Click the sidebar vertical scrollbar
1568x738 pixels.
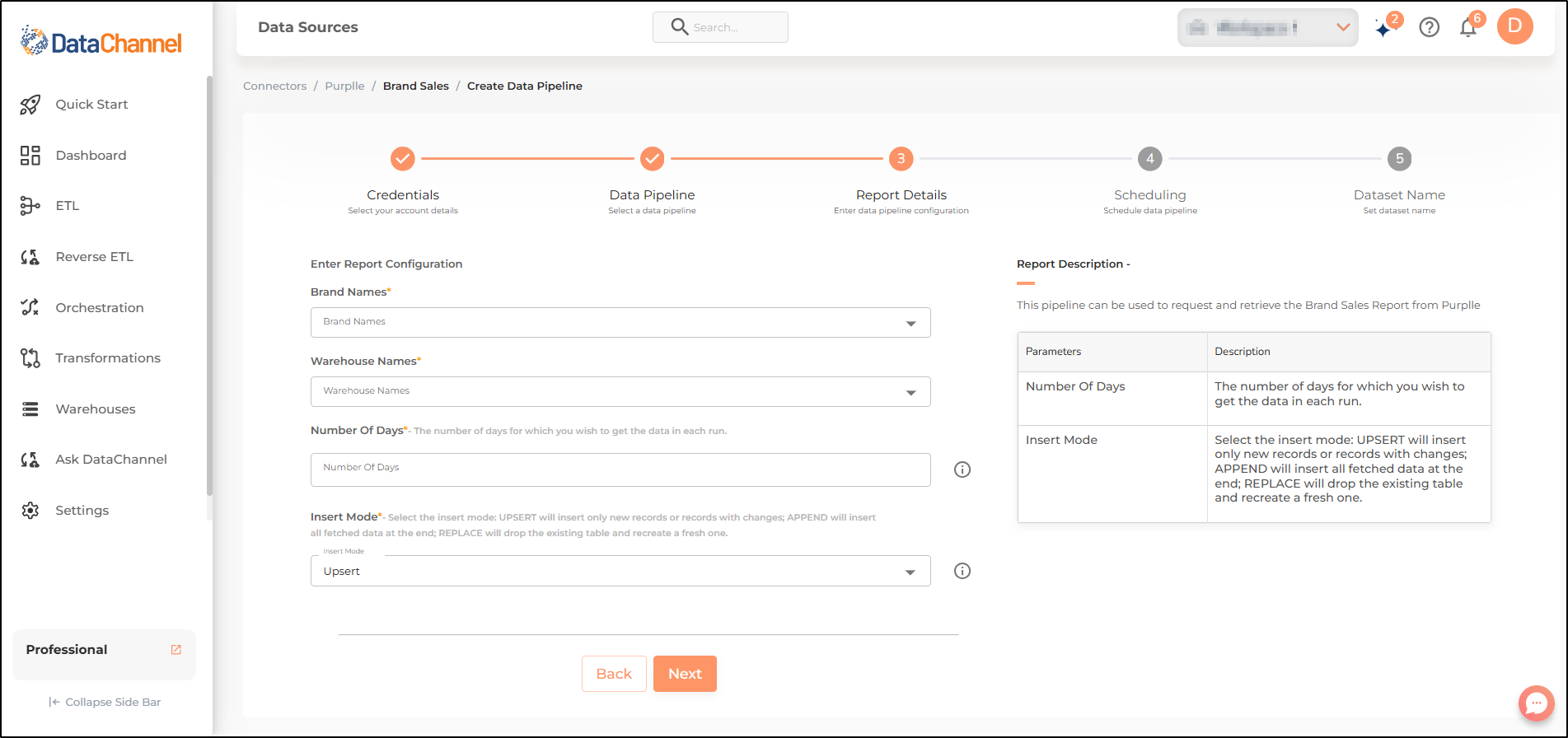coord(209,285)
